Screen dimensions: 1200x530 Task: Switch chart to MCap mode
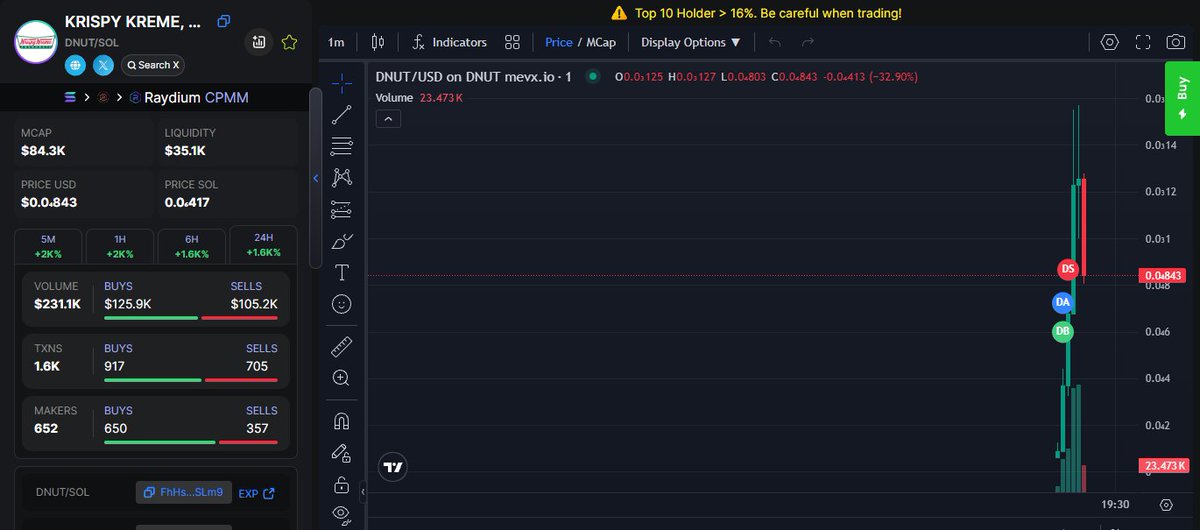point(601,42)
